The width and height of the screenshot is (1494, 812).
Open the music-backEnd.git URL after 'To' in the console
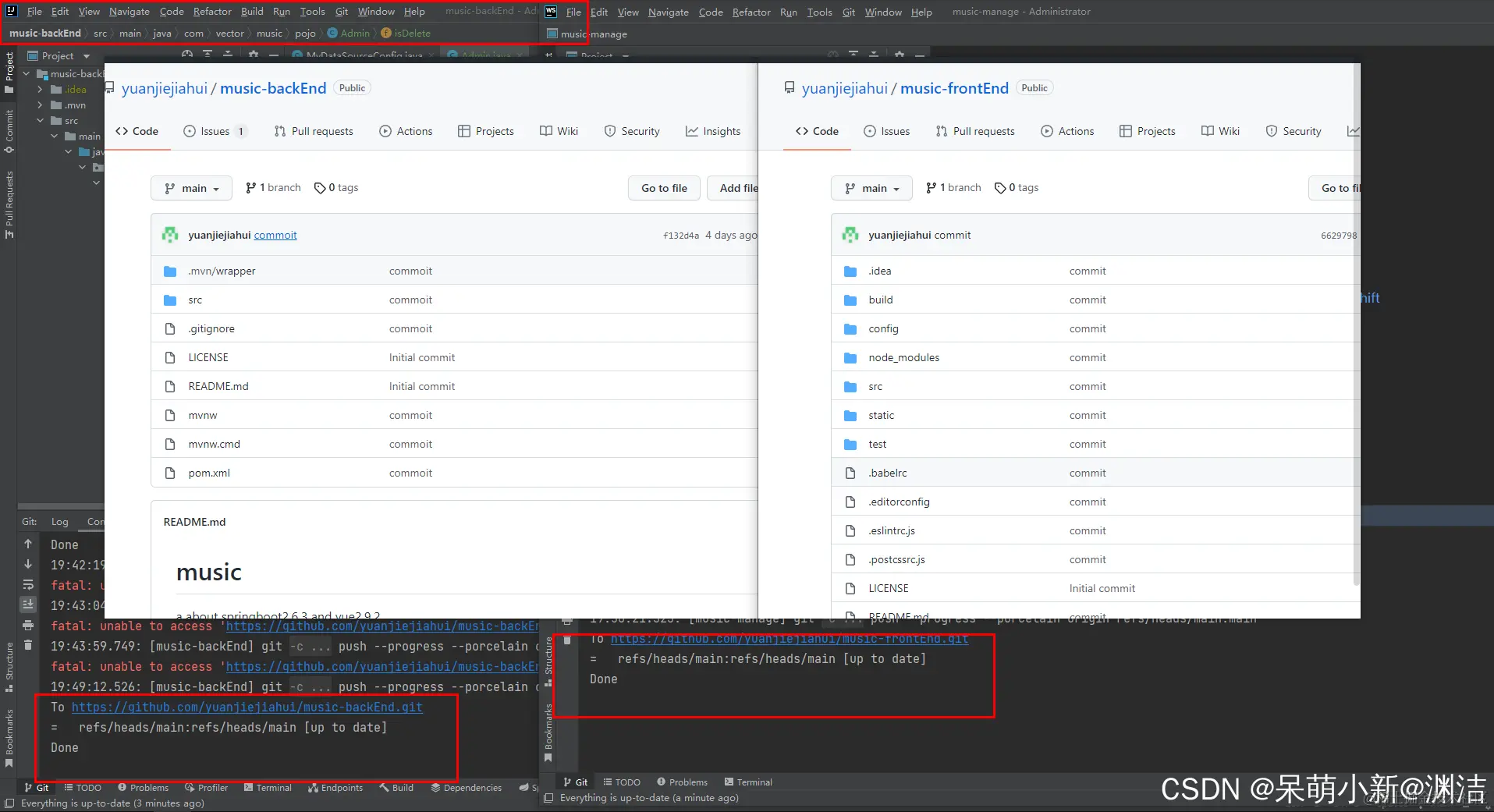tap(247, 707)
